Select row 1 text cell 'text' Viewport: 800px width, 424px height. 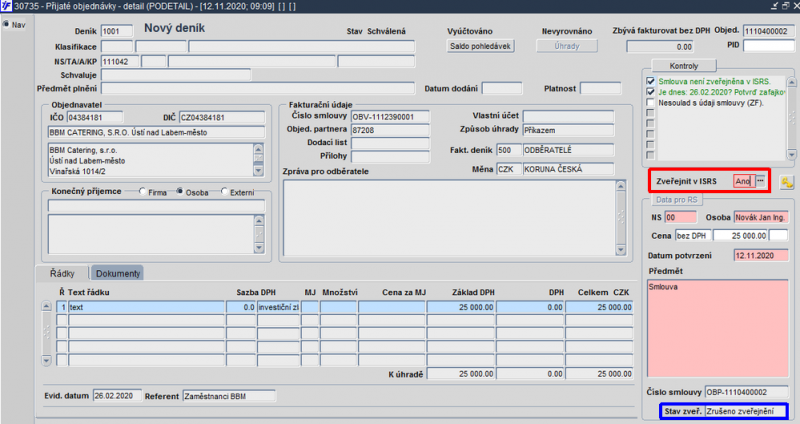(x=146, y=307)
